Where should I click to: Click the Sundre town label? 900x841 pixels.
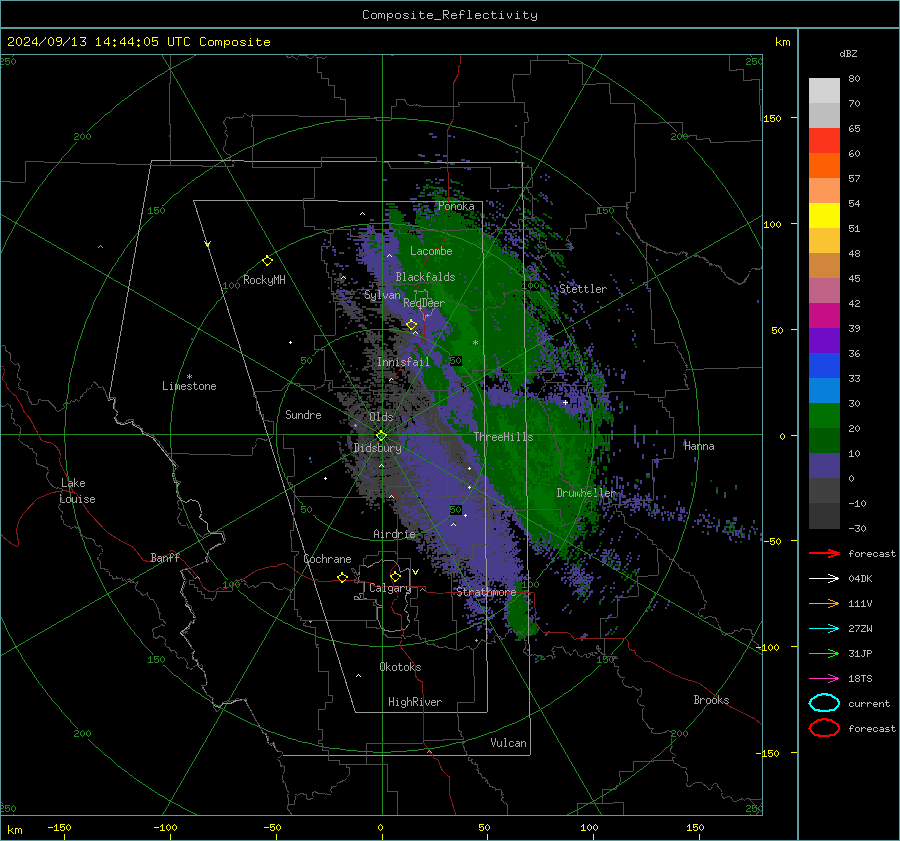303,415
